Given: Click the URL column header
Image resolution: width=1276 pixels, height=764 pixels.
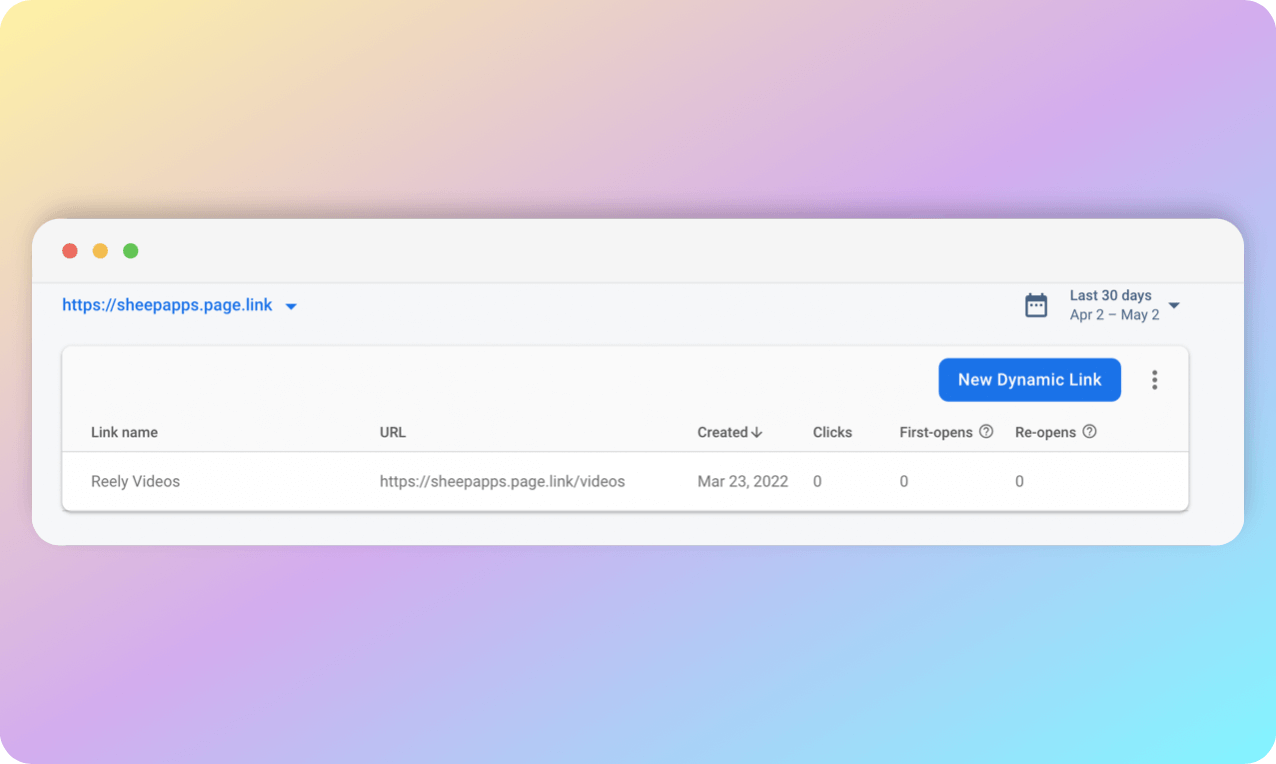Looking at the screenshot, I should point(392,432).
